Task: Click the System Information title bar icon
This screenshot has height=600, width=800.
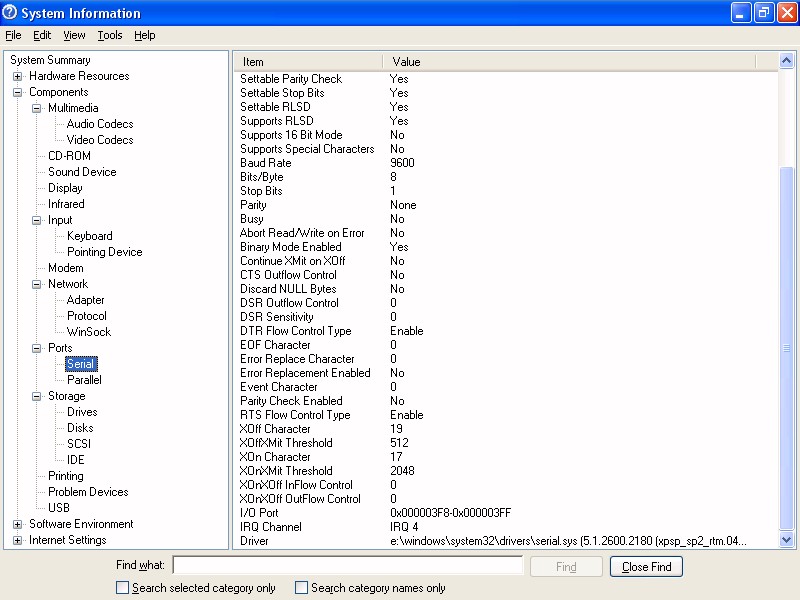Action: coord(11,13)
